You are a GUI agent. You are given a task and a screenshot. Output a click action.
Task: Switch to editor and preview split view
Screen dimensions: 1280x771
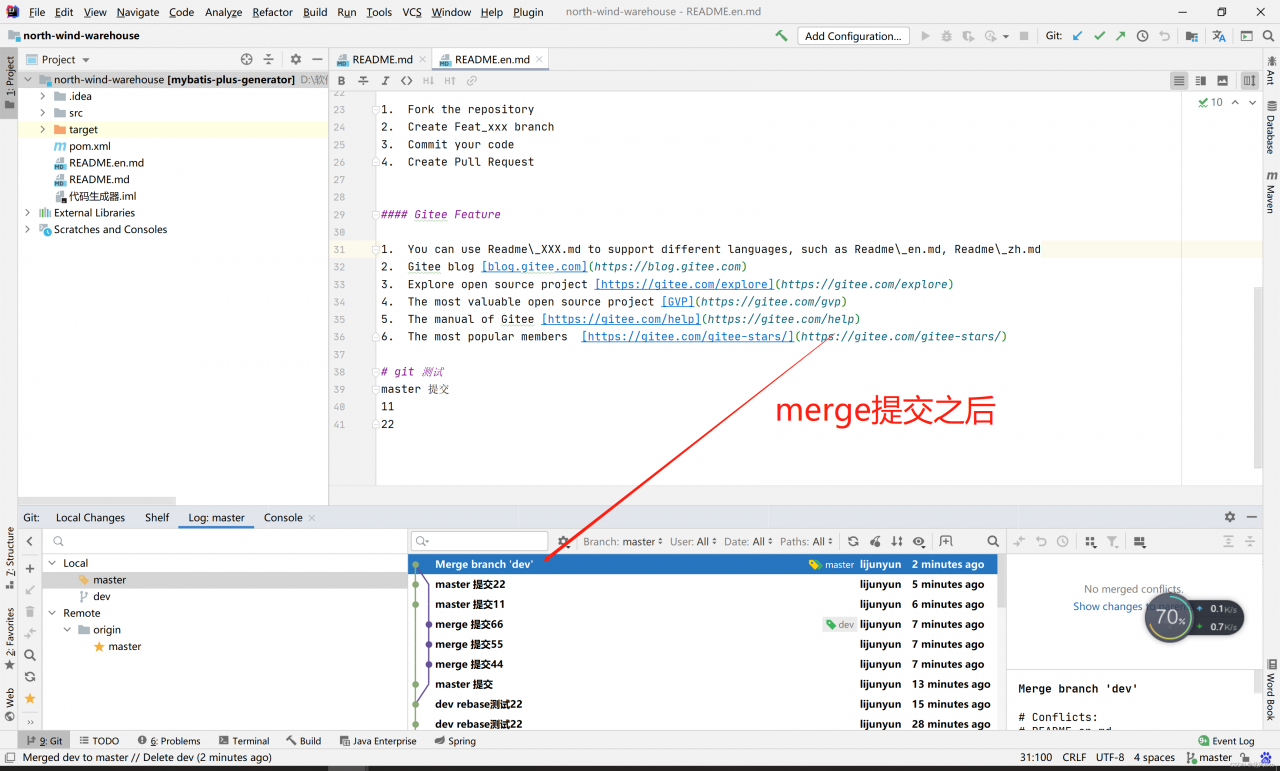pos(1201,81)
